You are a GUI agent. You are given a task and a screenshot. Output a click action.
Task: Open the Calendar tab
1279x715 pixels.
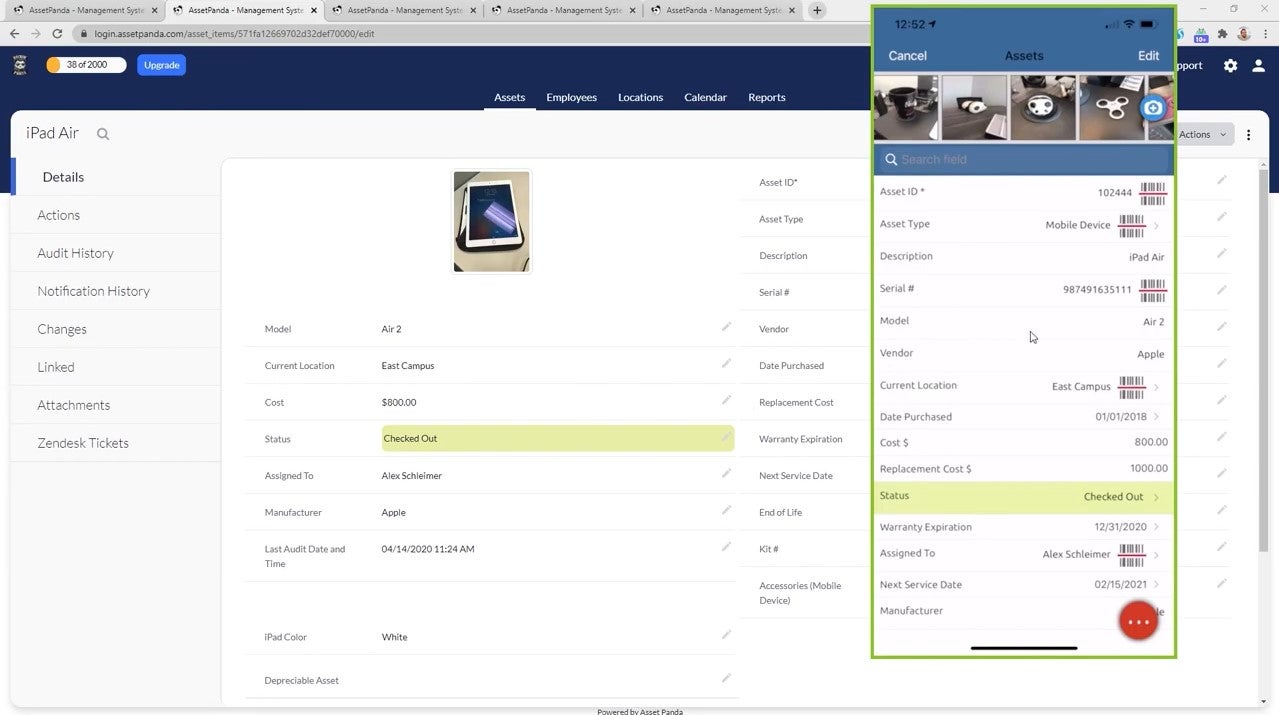click(x=705, y=97)
